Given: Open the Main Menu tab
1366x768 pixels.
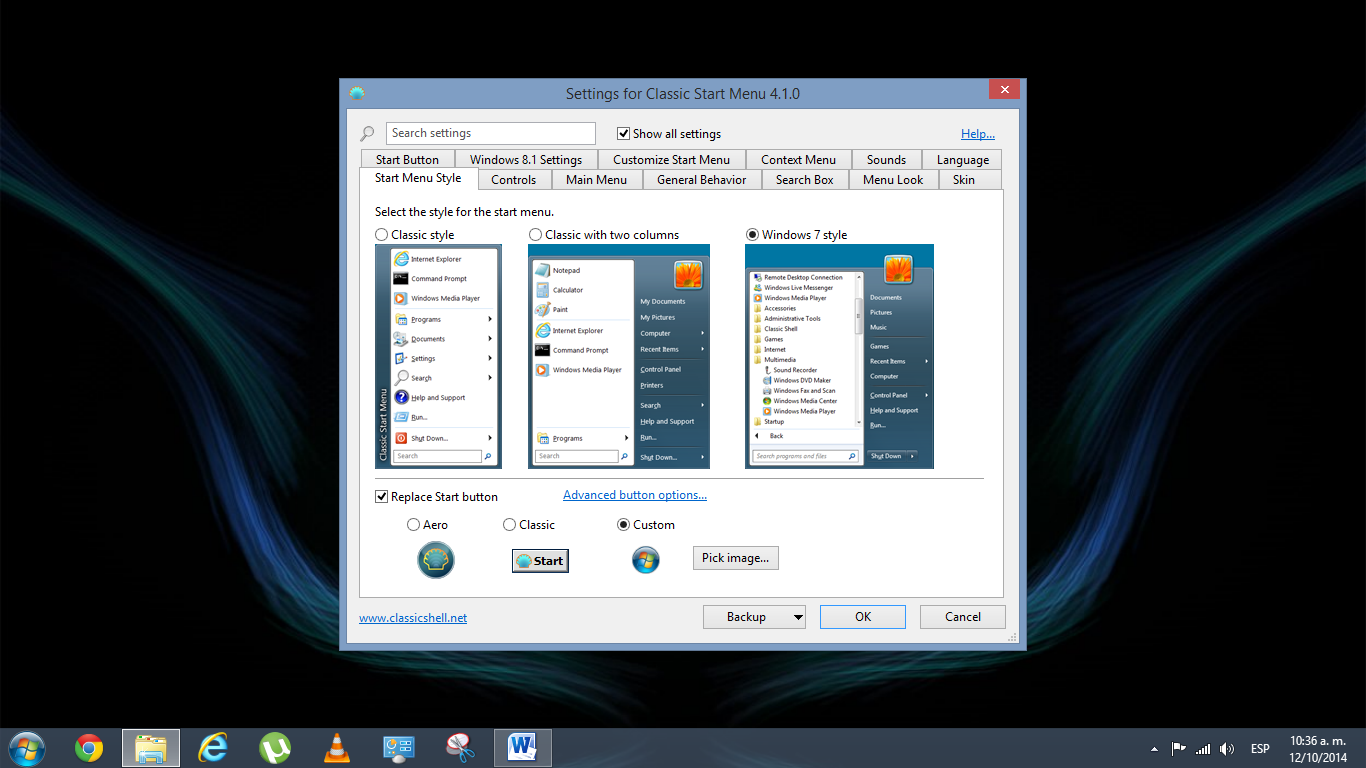Looking at the screenshot, I should [x=596, y=180].
